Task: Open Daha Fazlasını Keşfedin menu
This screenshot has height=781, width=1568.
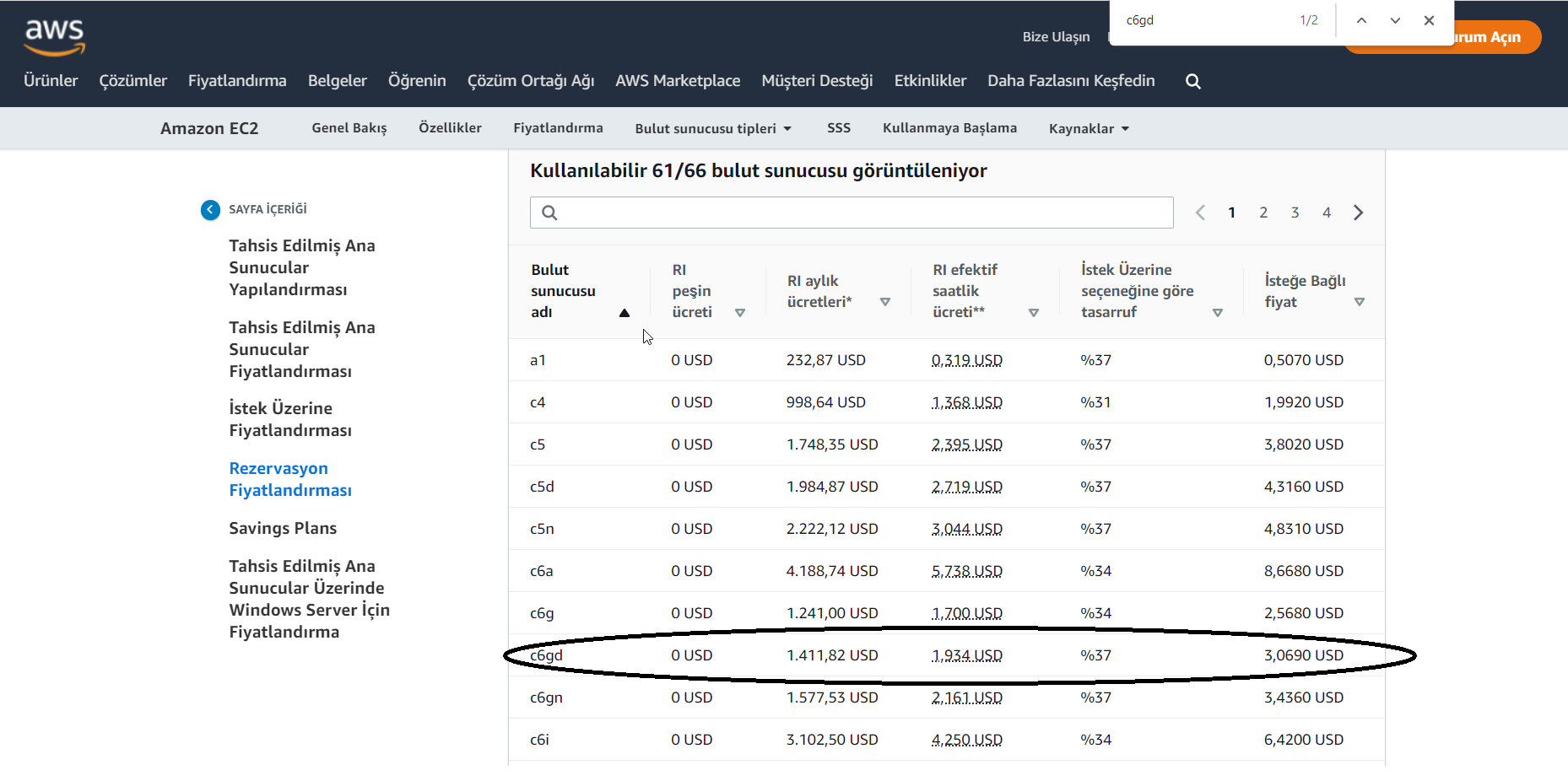Action: pyautogui.click(x=1071, y=81)
